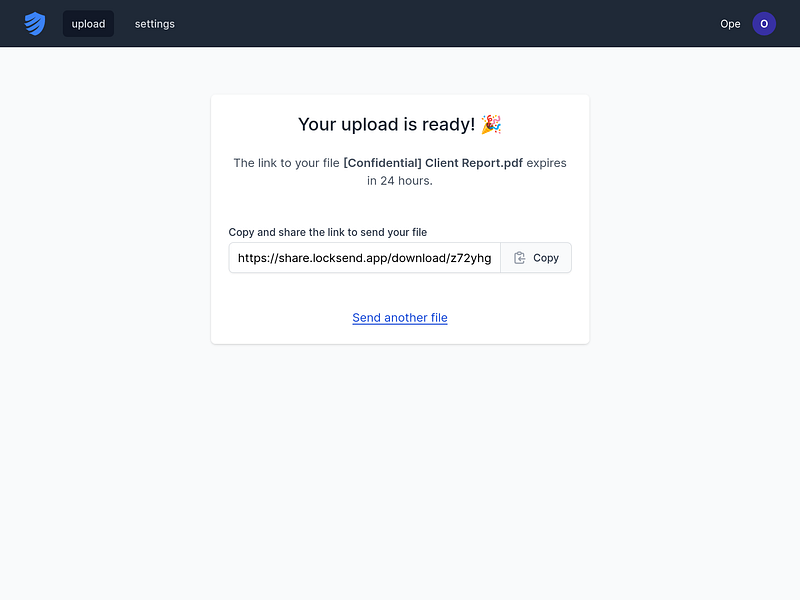Screen dimensions: 800x600
Task: Click the Copy and share the link label
Action: coord(328,232)
